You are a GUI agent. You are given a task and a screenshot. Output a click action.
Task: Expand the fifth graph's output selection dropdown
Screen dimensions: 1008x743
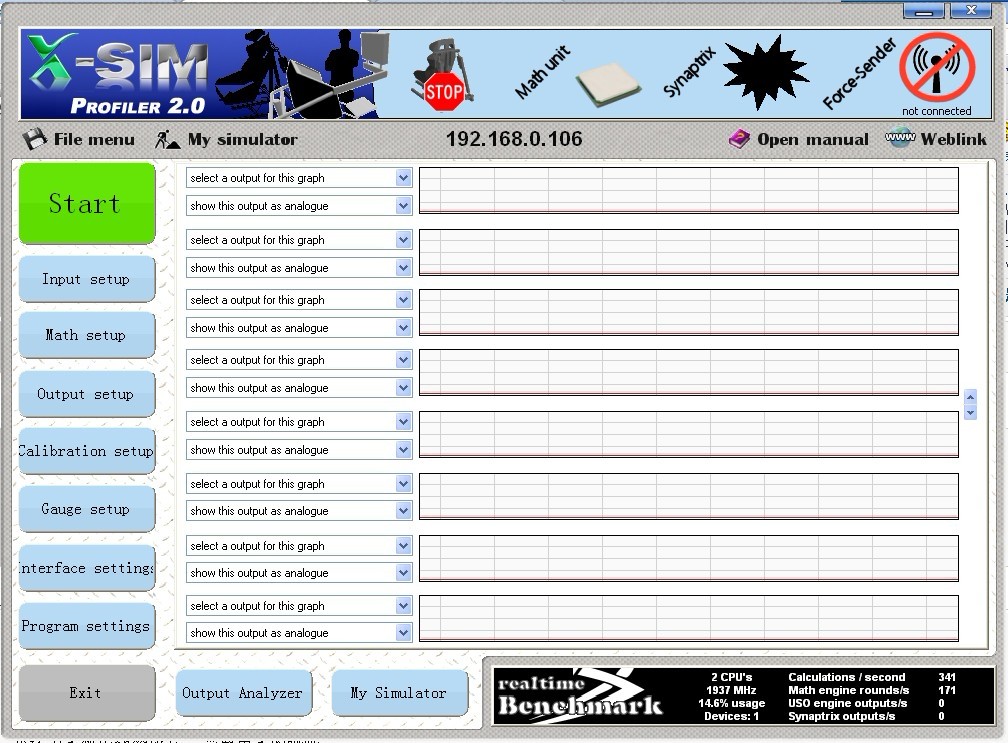403,422
